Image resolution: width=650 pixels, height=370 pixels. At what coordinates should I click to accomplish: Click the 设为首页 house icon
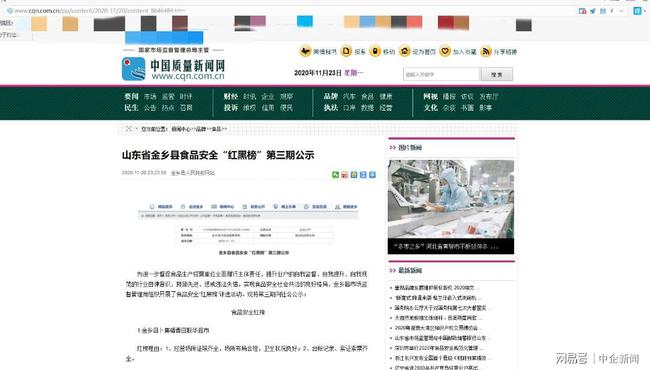pyautogui.click(x=405, y=51)
